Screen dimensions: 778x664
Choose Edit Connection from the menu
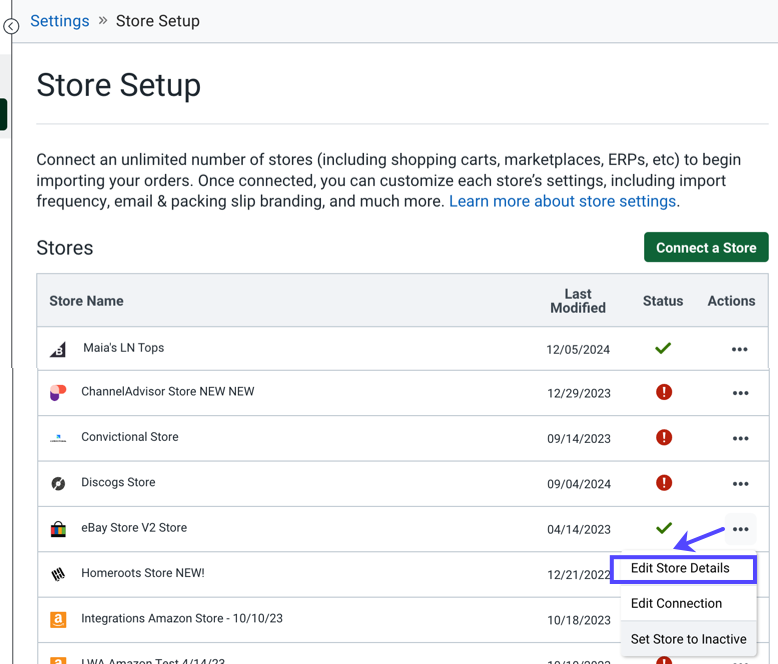[688, 603]
